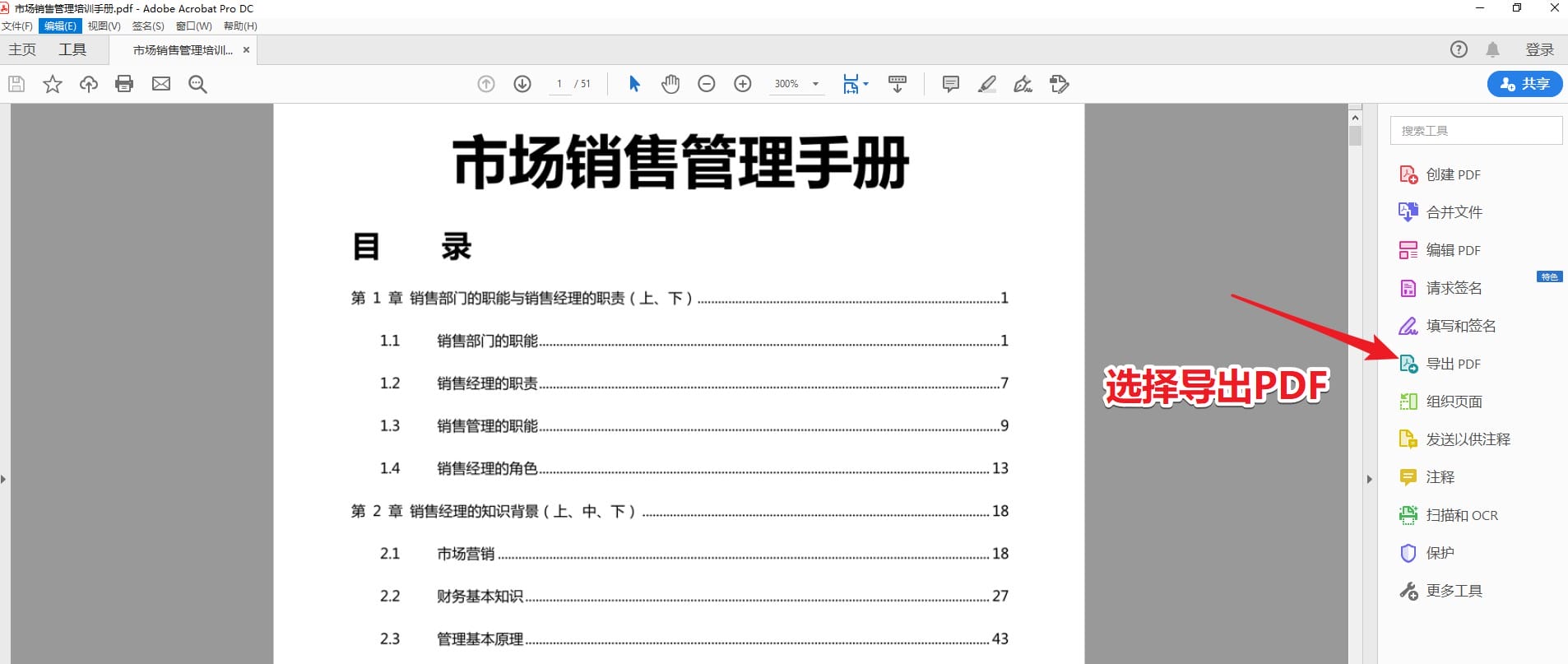Click the cloud upload icon
The width and height of the screenshot is (1568, 664).
point(89,84)
